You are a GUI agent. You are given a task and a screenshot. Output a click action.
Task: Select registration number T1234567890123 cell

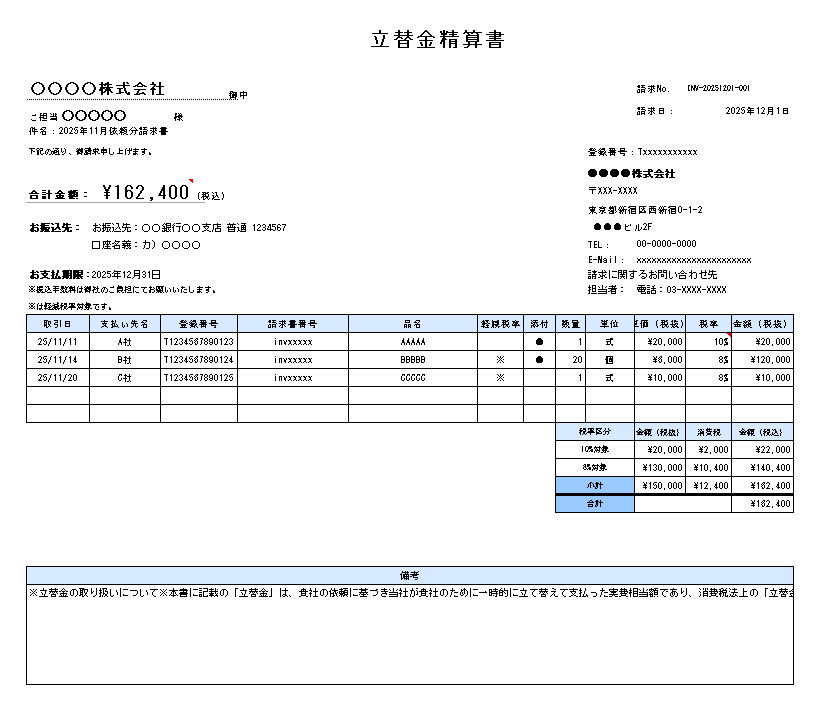(198, 341)
